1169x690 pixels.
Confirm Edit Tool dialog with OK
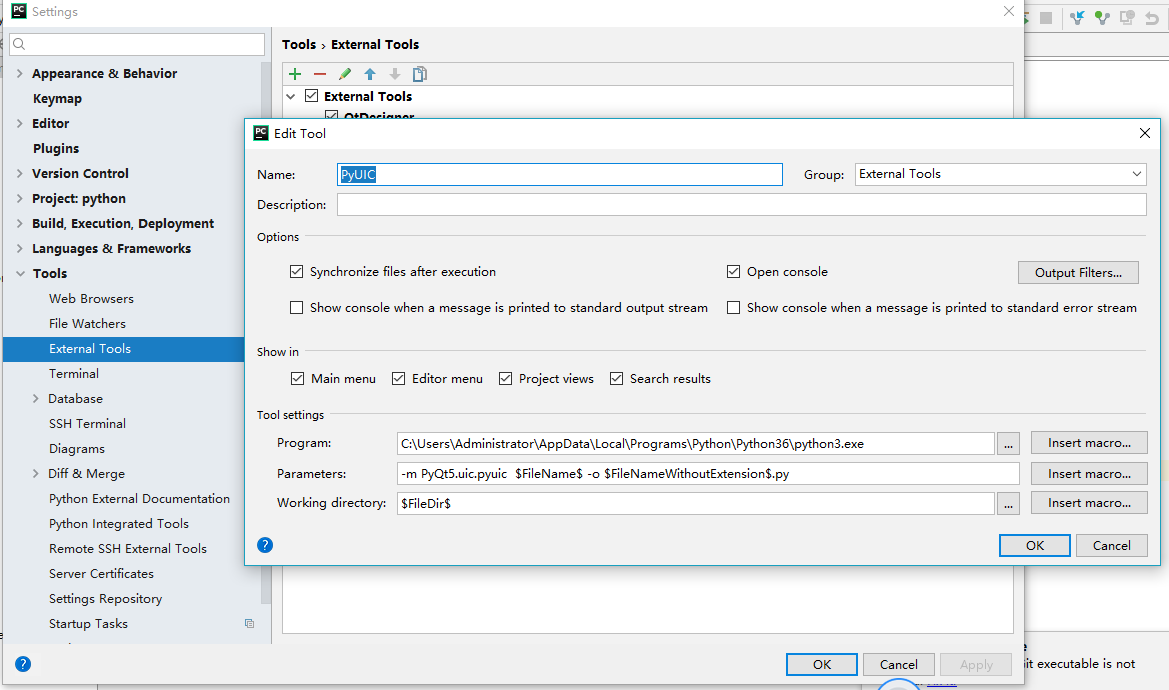1035,545
